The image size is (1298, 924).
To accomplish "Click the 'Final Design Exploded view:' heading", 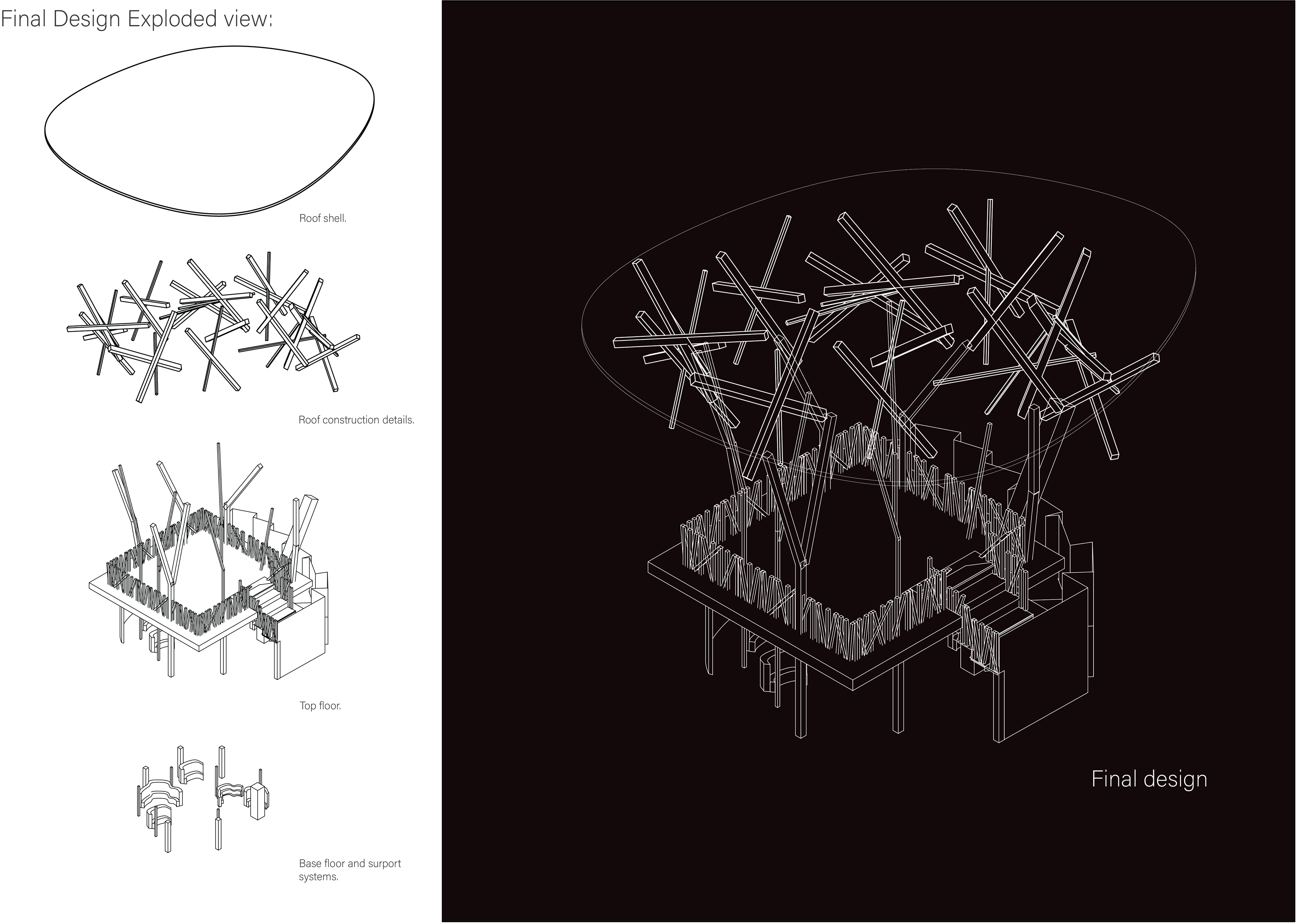I will [137, 19].
